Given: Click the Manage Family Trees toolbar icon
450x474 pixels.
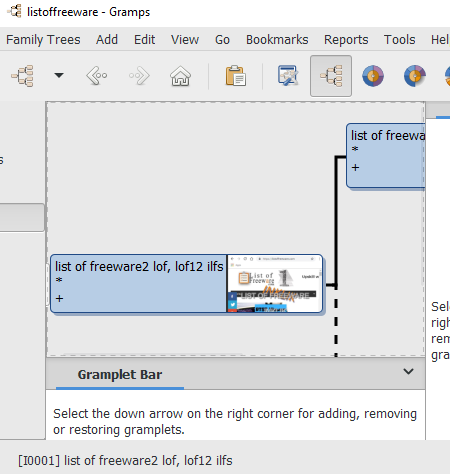Looking at the screenshot, I should point(22,76).
